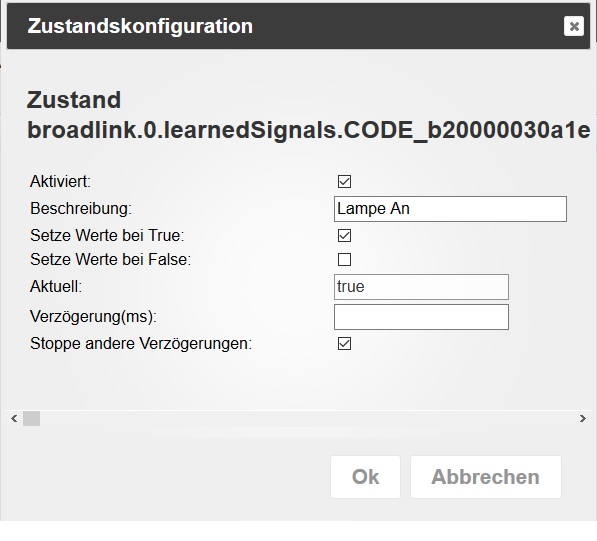Click into the empty Verzögerung(ms) input
This screenshot has height=541, width=597.
(421, 317)
